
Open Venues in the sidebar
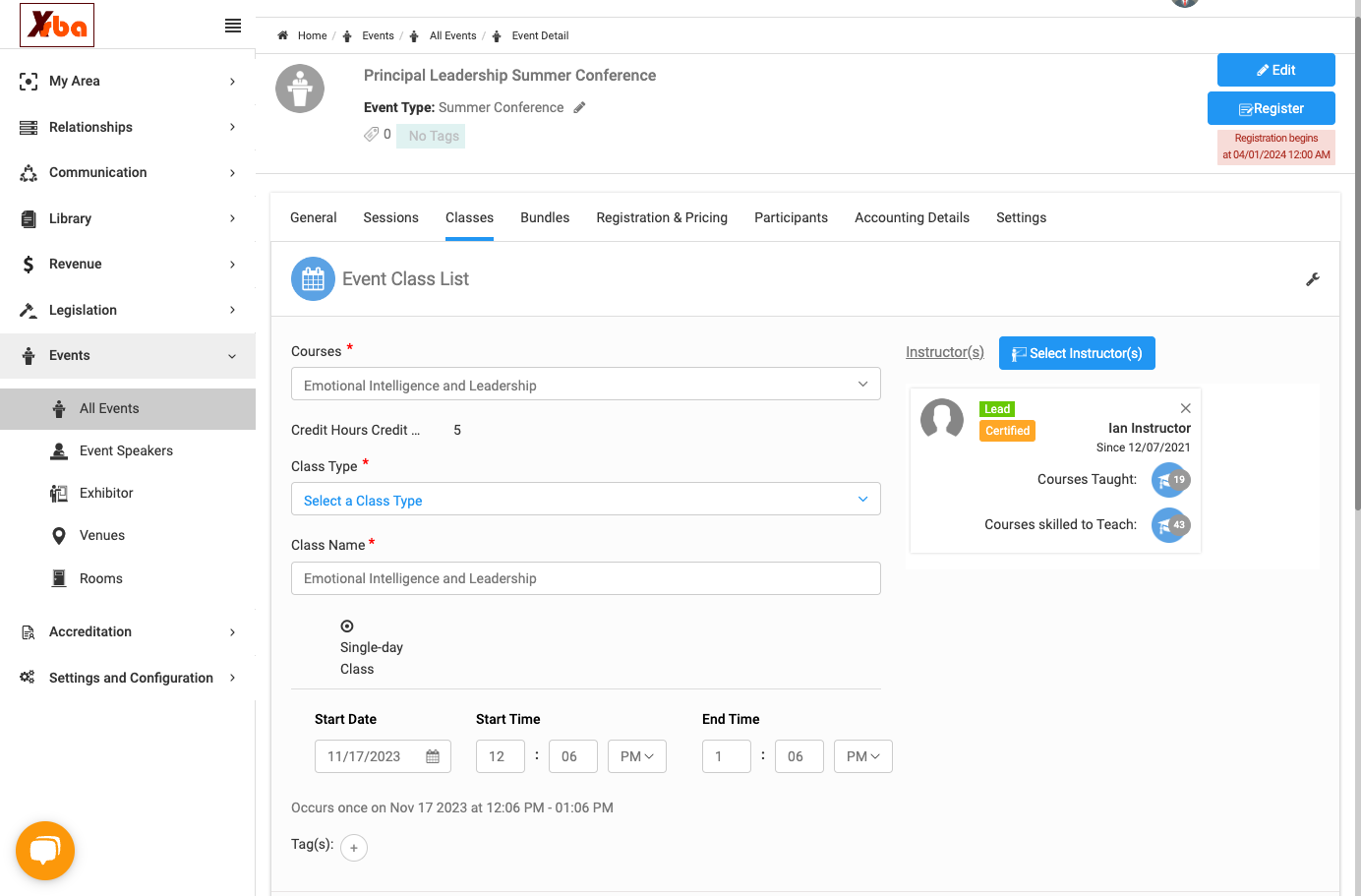tap(102, 535)
